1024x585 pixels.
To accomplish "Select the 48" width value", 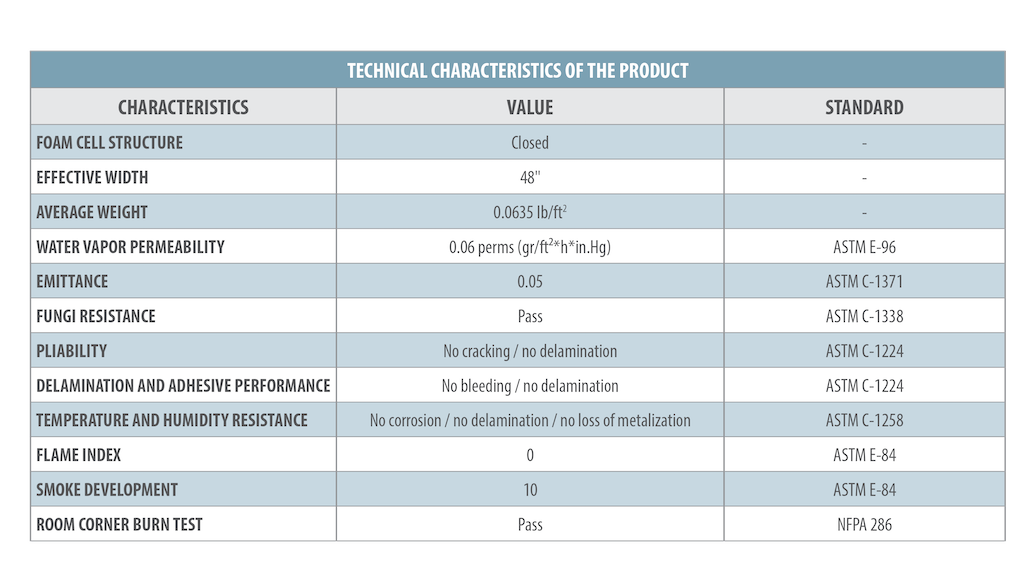I will tap(529, 177).
